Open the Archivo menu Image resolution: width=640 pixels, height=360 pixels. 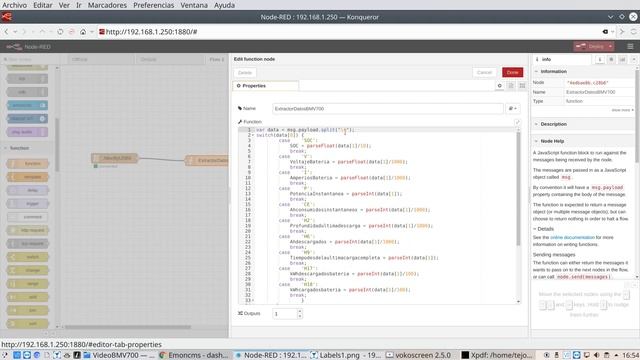coord(14,5)
